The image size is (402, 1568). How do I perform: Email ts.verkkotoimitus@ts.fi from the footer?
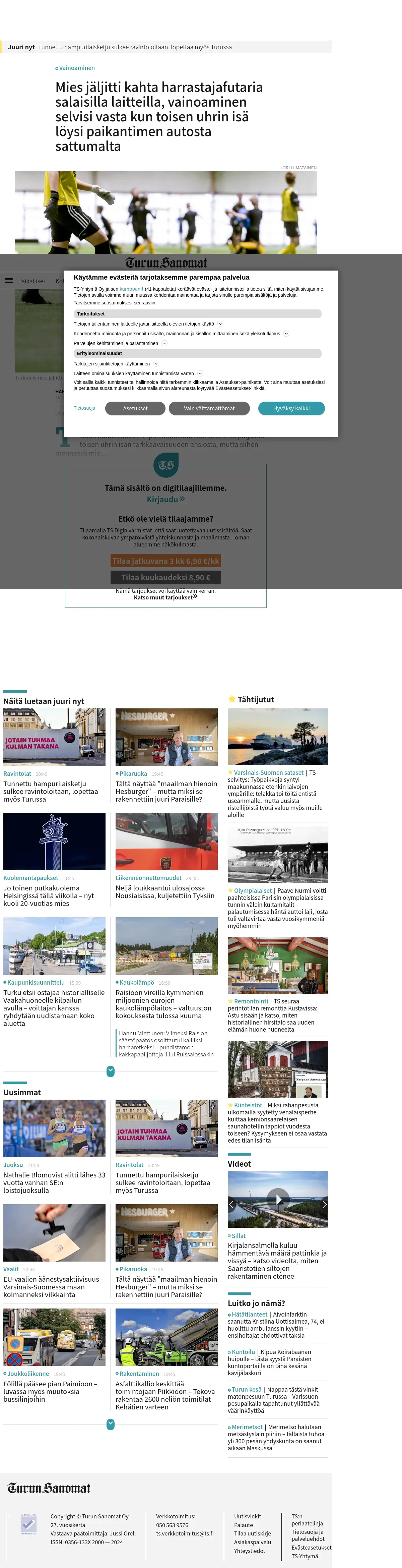(185, 1533)
